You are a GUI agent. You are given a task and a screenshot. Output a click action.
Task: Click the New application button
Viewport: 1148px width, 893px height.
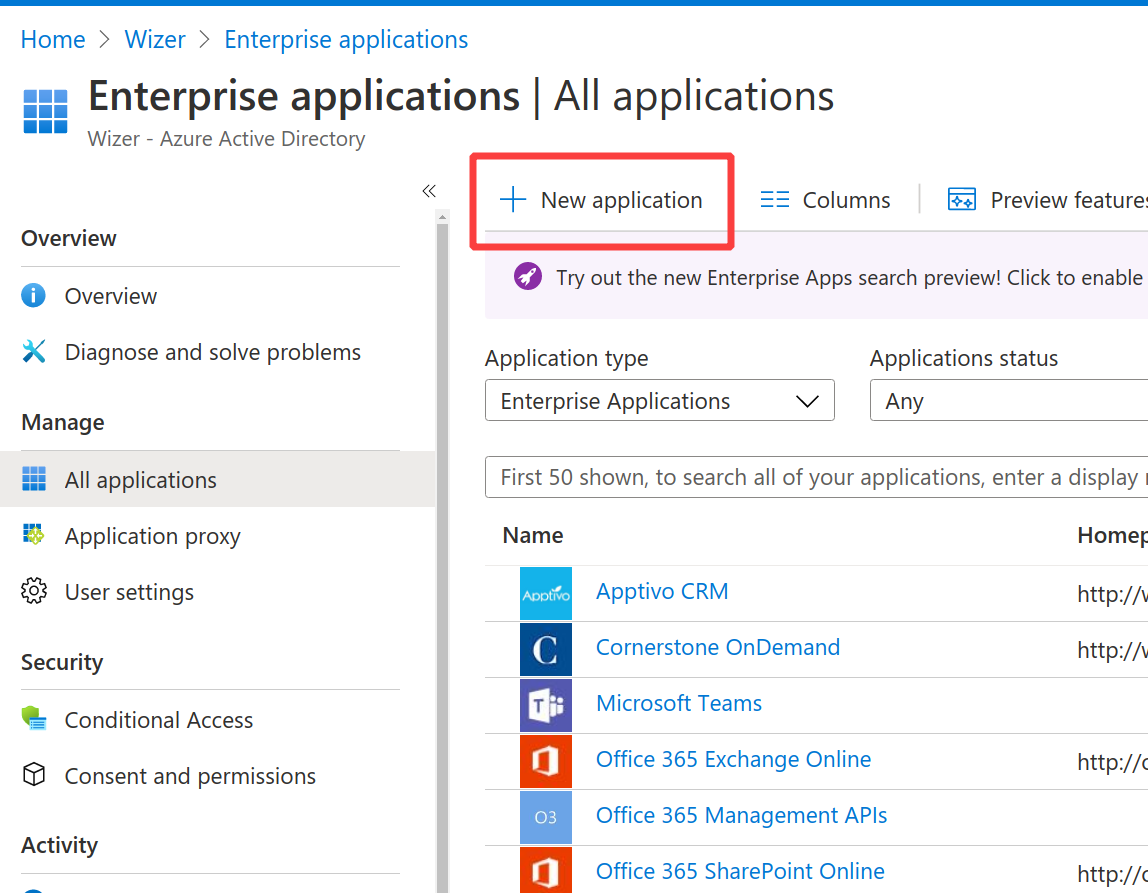(x=601, y=199)
